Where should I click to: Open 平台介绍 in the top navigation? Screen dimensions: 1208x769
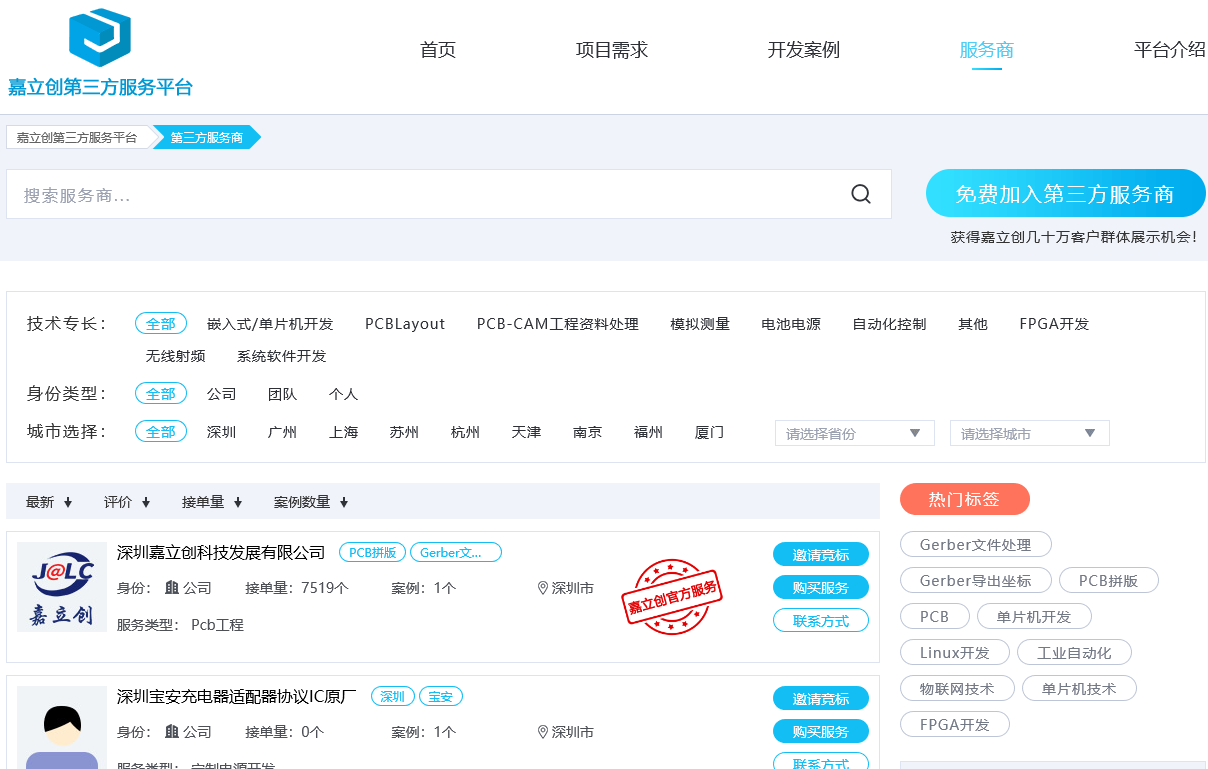pyautogui.click(x=1170, y=50)
